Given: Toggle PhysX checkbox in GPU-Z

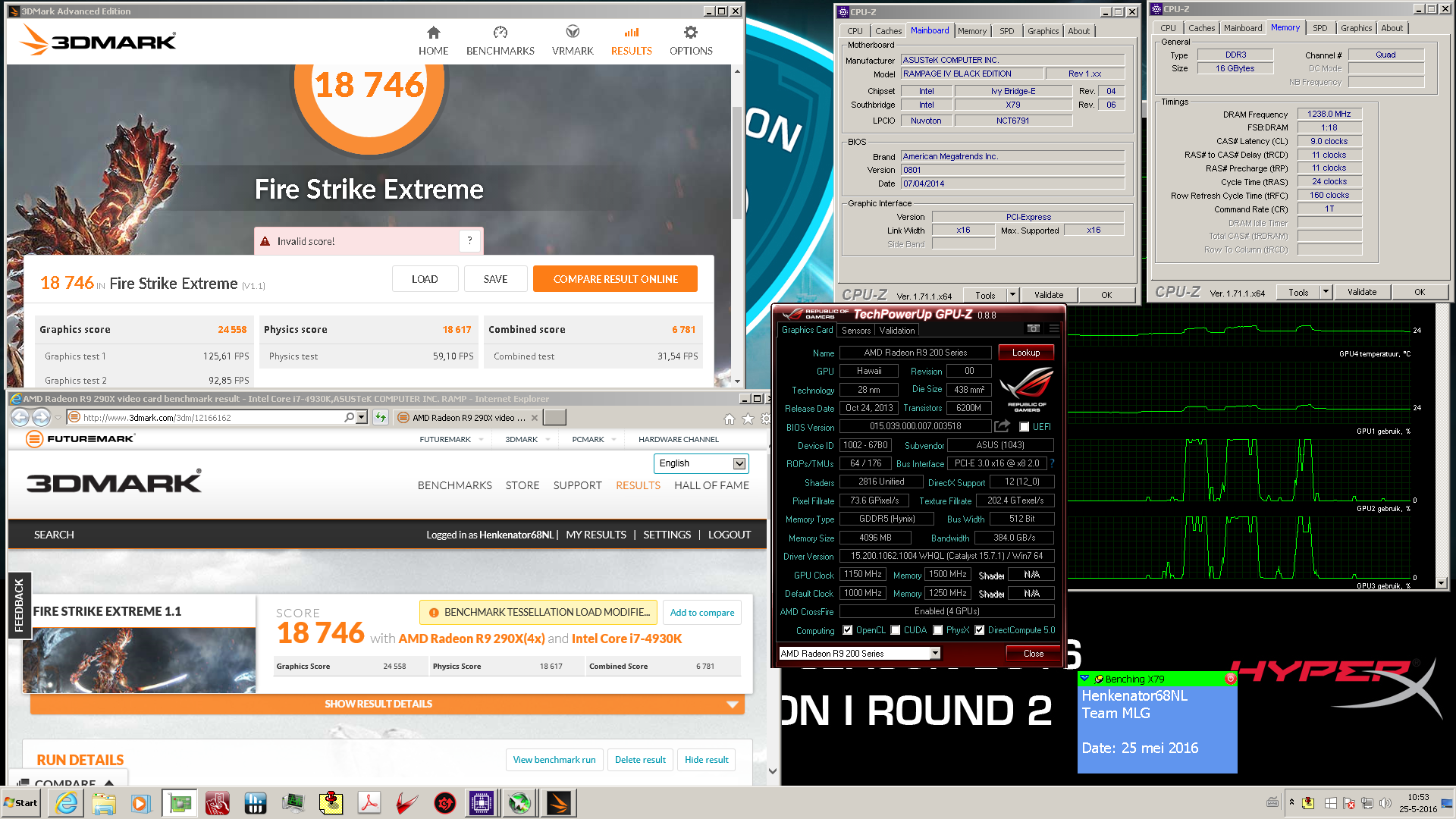Looking at the screenshot, I should 938,630.
